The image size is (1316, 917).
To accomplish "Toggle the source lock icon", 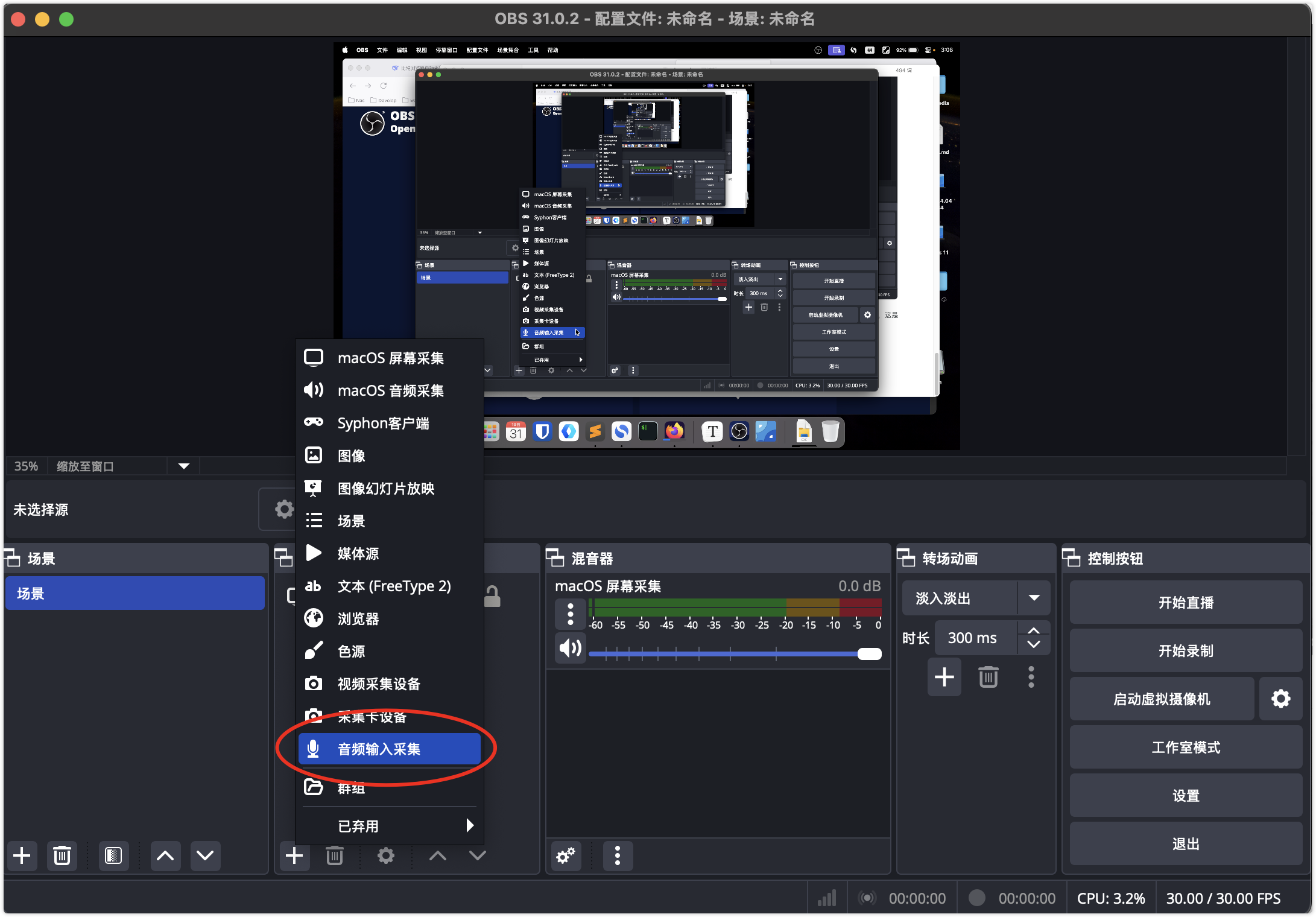I will [x=493, y=596].
